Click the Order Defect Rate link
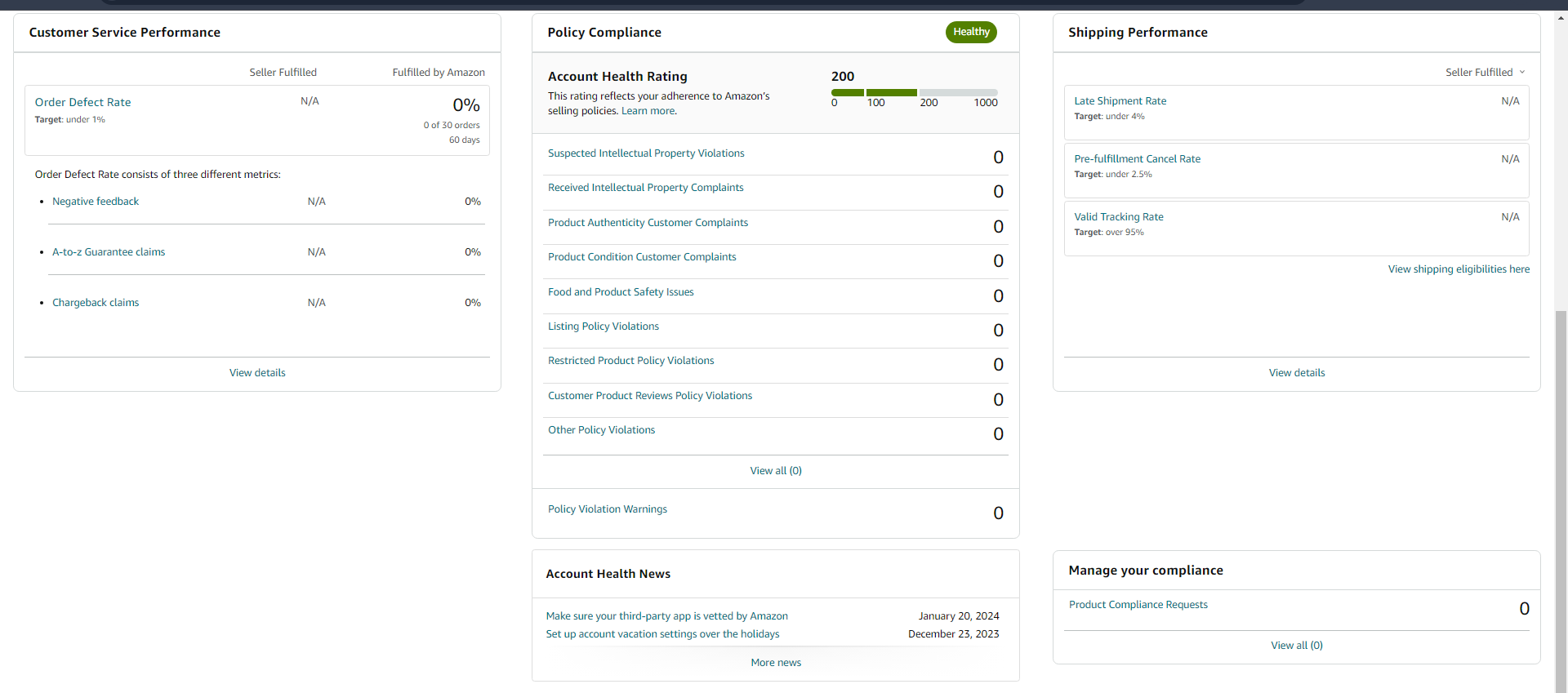This screenshot has height=693, width=1568. (x=82, y=102)
